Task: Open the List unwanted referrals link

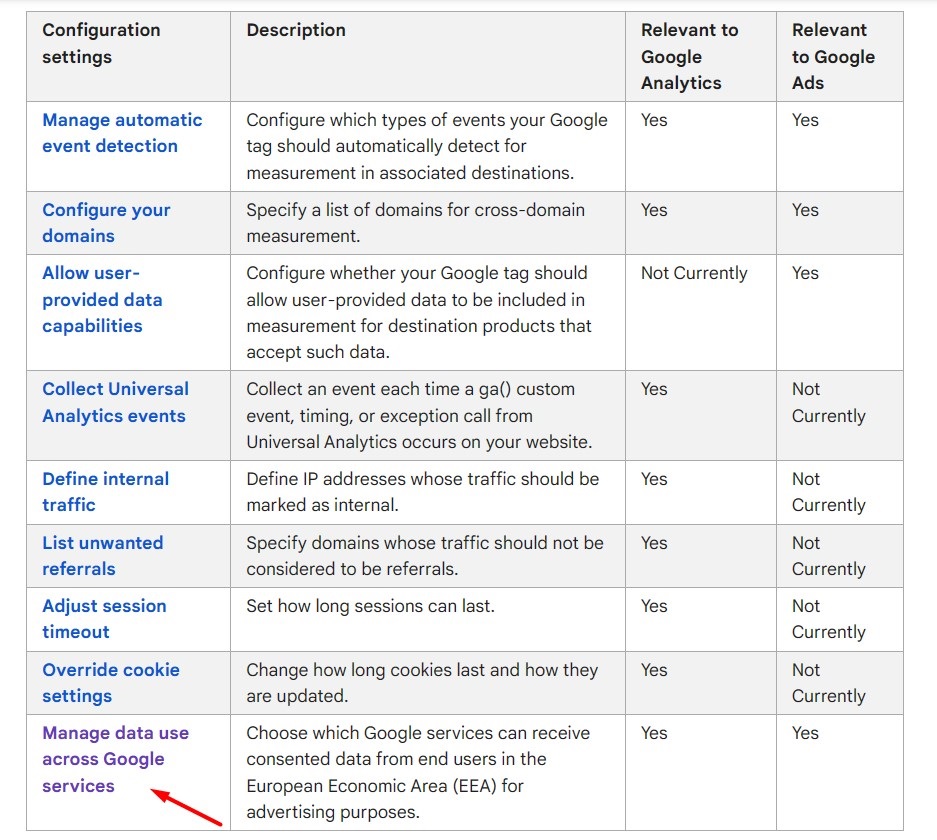Action: pyautogui.click(x=102, y=556)
